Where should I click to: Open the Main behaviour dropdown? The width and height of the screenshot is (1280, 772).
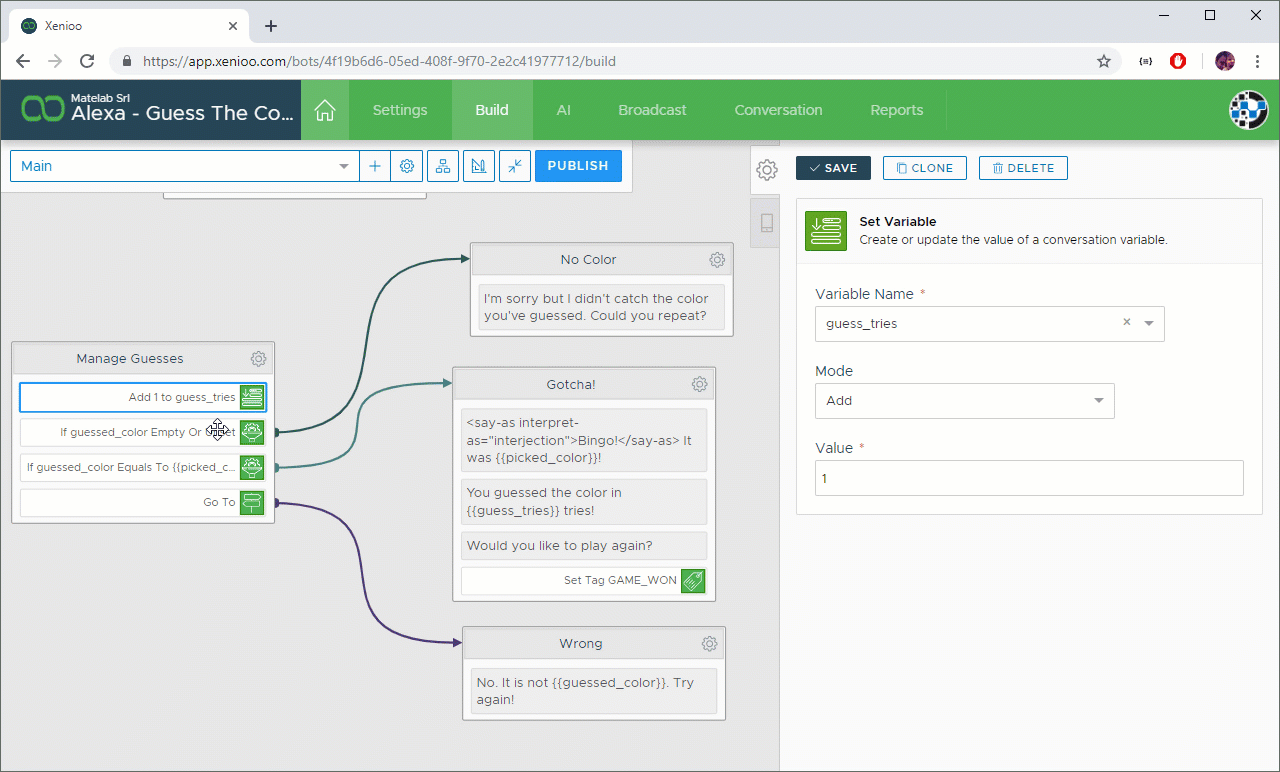tap(185, 166)
